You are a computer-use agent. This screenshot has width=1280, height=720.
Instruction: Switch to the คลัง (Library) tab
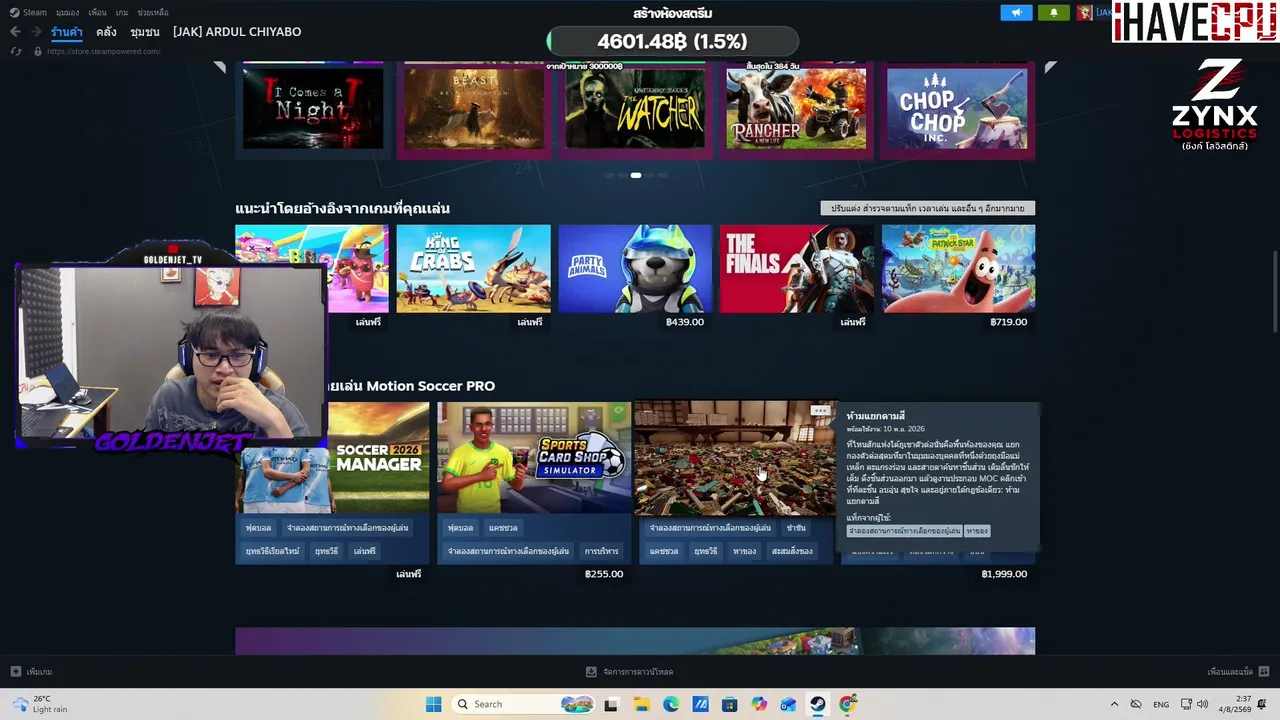(106, 32)
